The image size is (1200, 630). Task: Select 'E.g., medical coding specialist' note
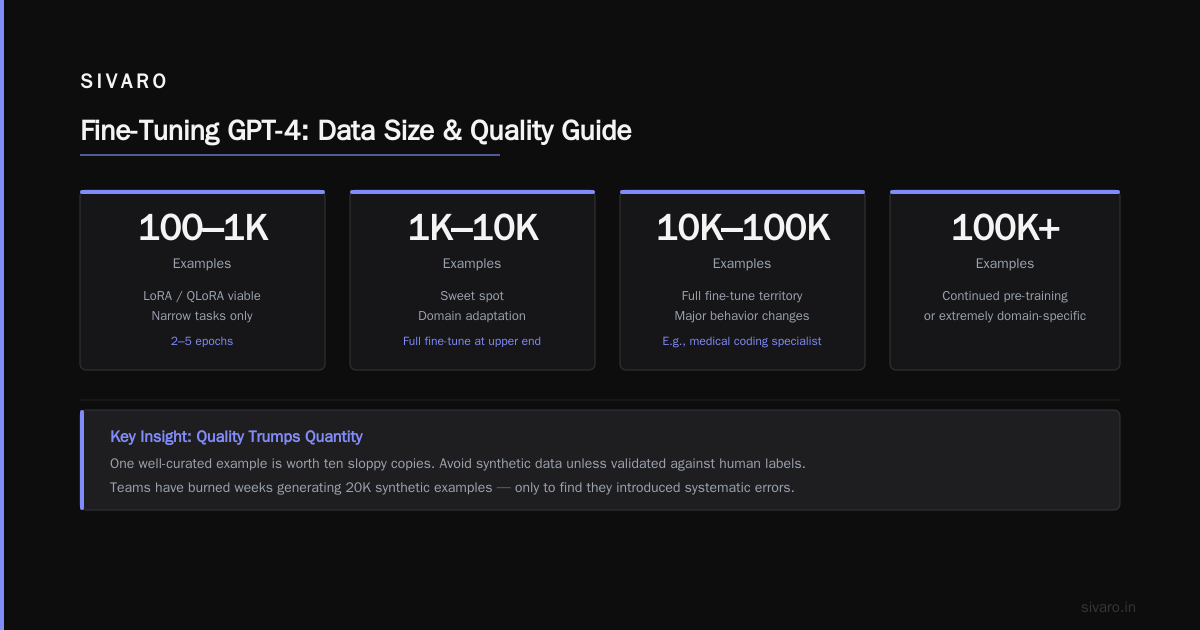click(742, 341)
